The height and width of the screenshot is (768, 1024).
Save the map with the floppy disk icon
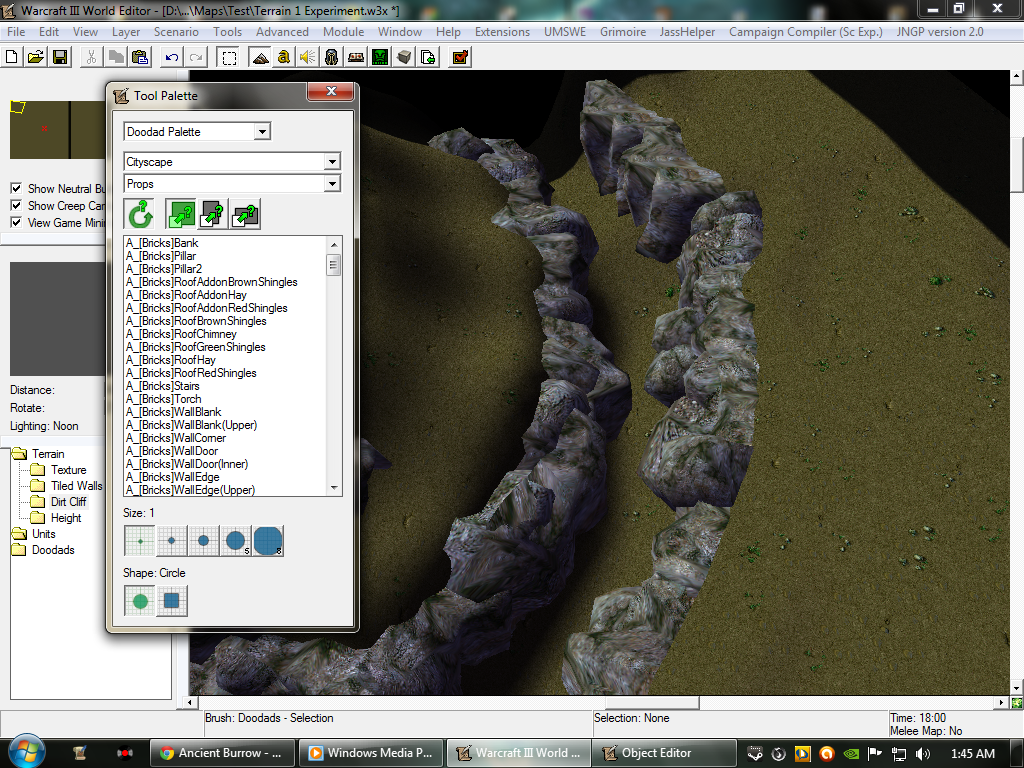click(59, 57)
